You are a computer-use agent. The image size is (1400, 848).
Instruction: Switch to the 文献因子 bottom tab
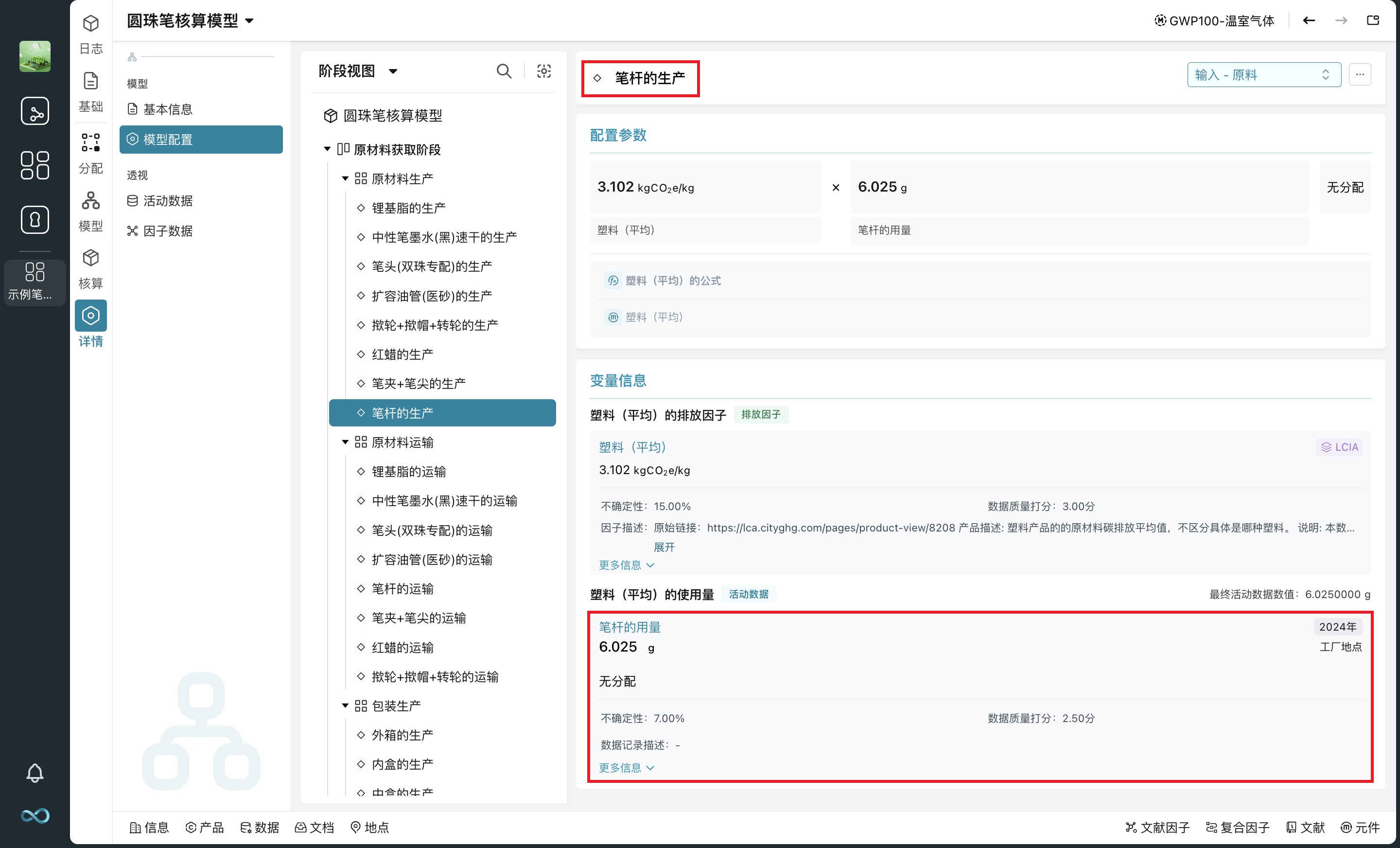click(x=1157, y=828)
